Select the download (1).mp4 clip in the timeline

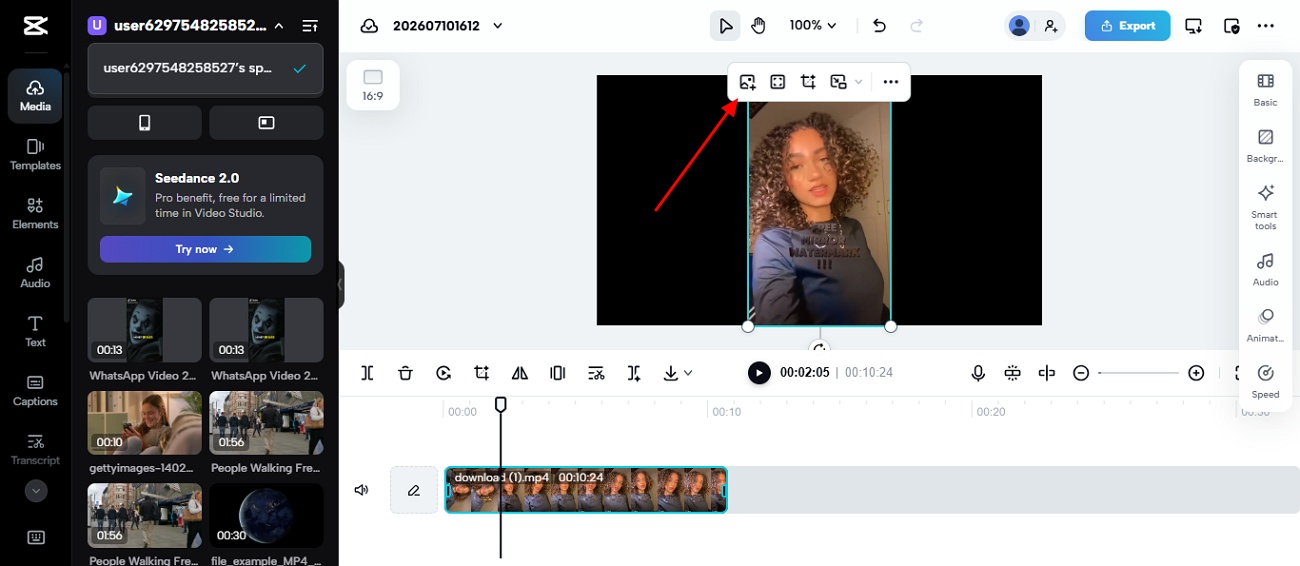[x=586, y=490]
